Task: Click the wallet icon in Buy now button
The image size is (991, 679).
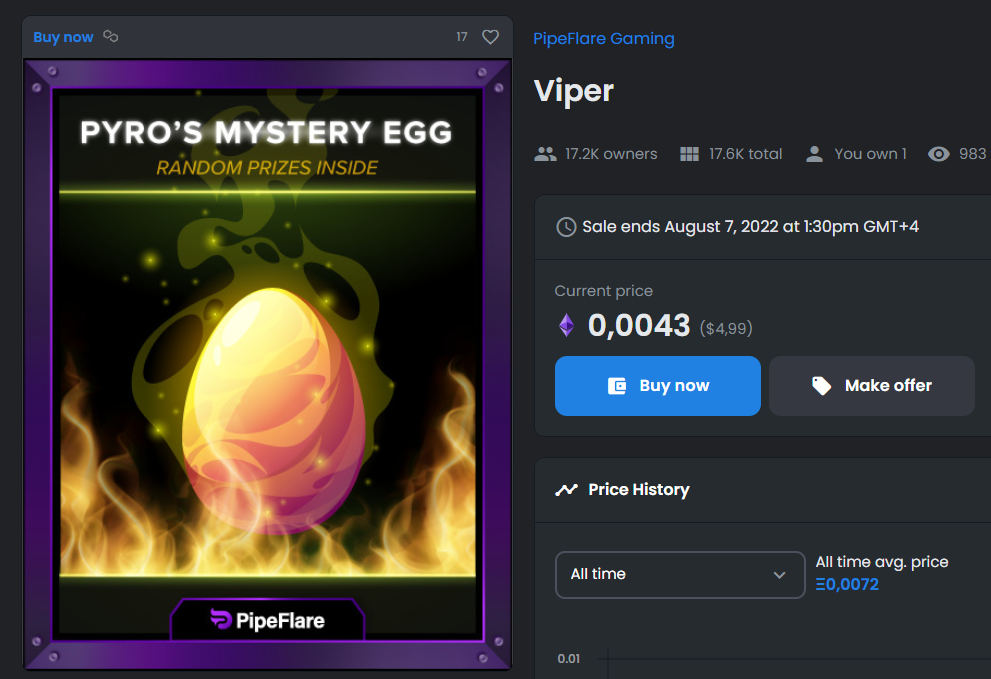Action: (x=617, y=386)
